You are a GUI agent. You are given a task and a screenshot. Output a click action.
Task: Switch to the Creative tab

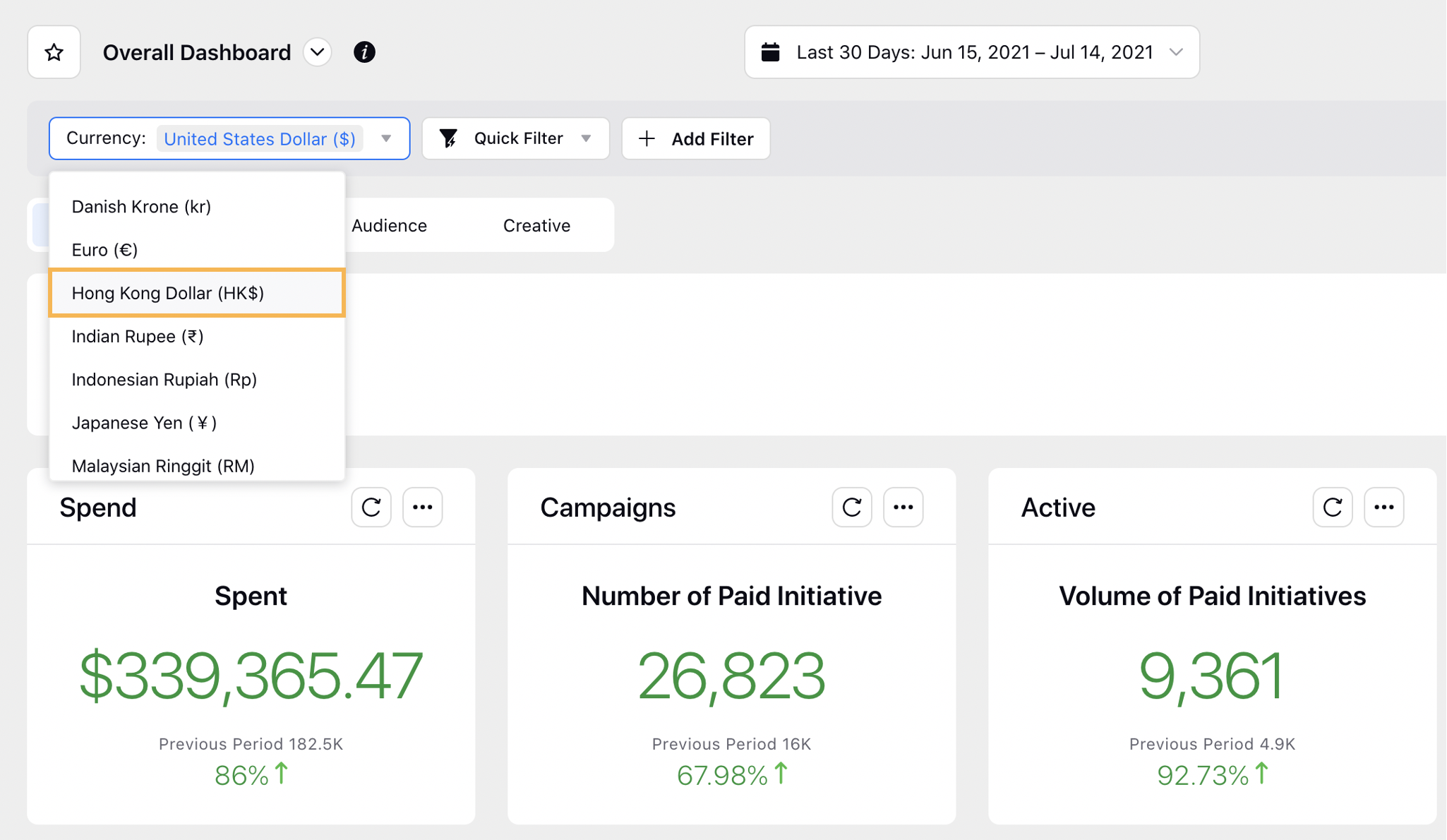(x=536, y=225)
